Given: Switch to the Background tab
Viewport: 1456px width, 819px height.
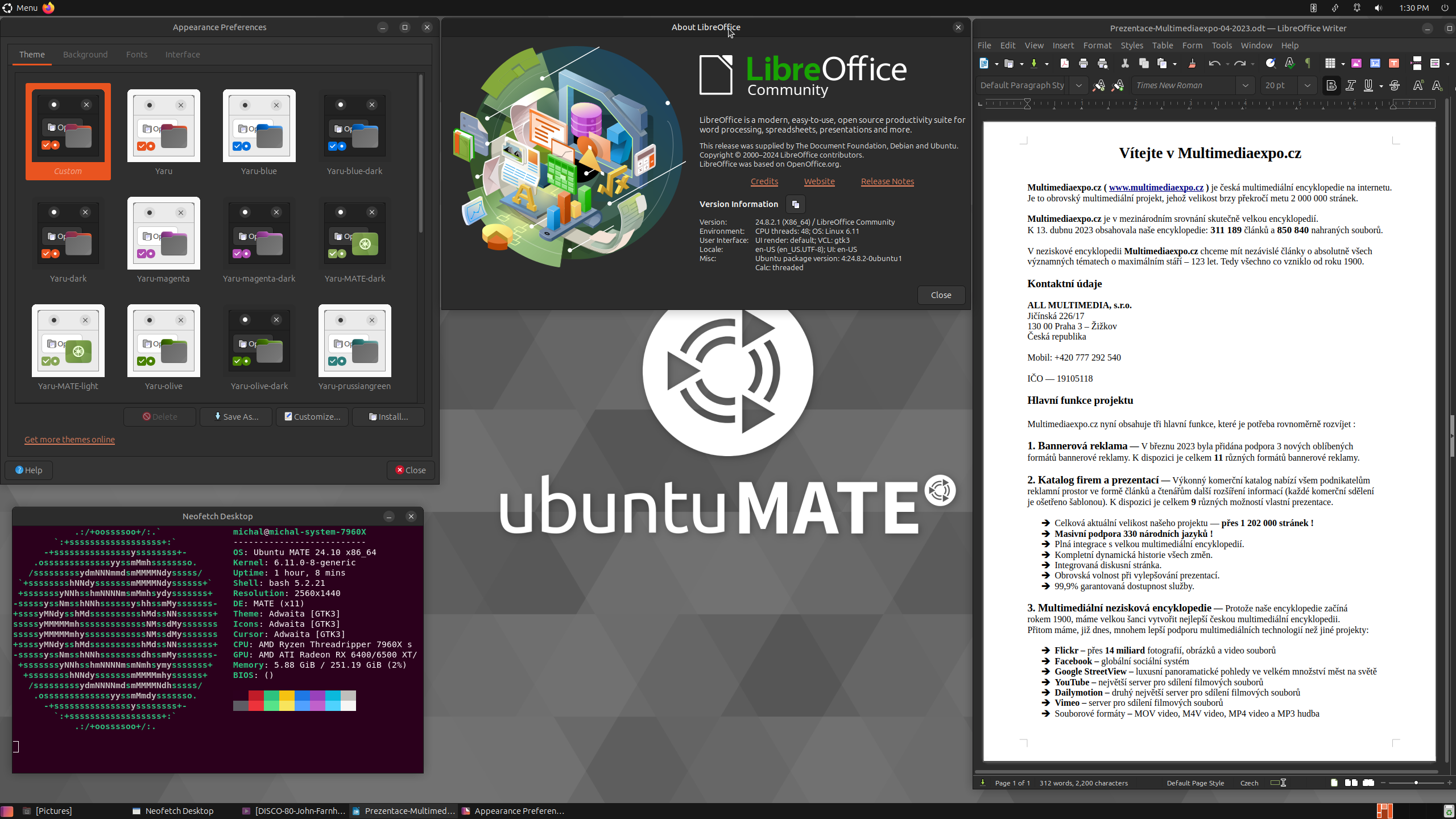Looking at the screenshot, I should 85,55.
